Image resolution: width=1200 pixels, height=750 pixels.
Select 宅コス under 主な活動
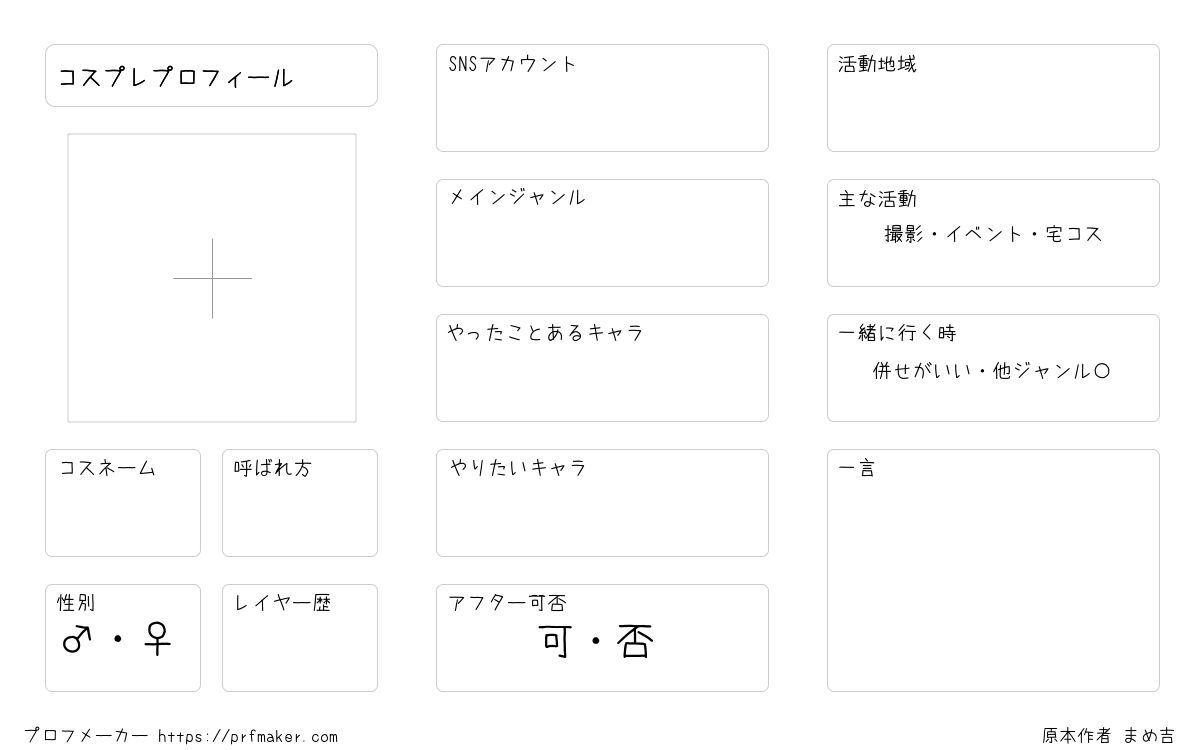[x=1074, y=234]
